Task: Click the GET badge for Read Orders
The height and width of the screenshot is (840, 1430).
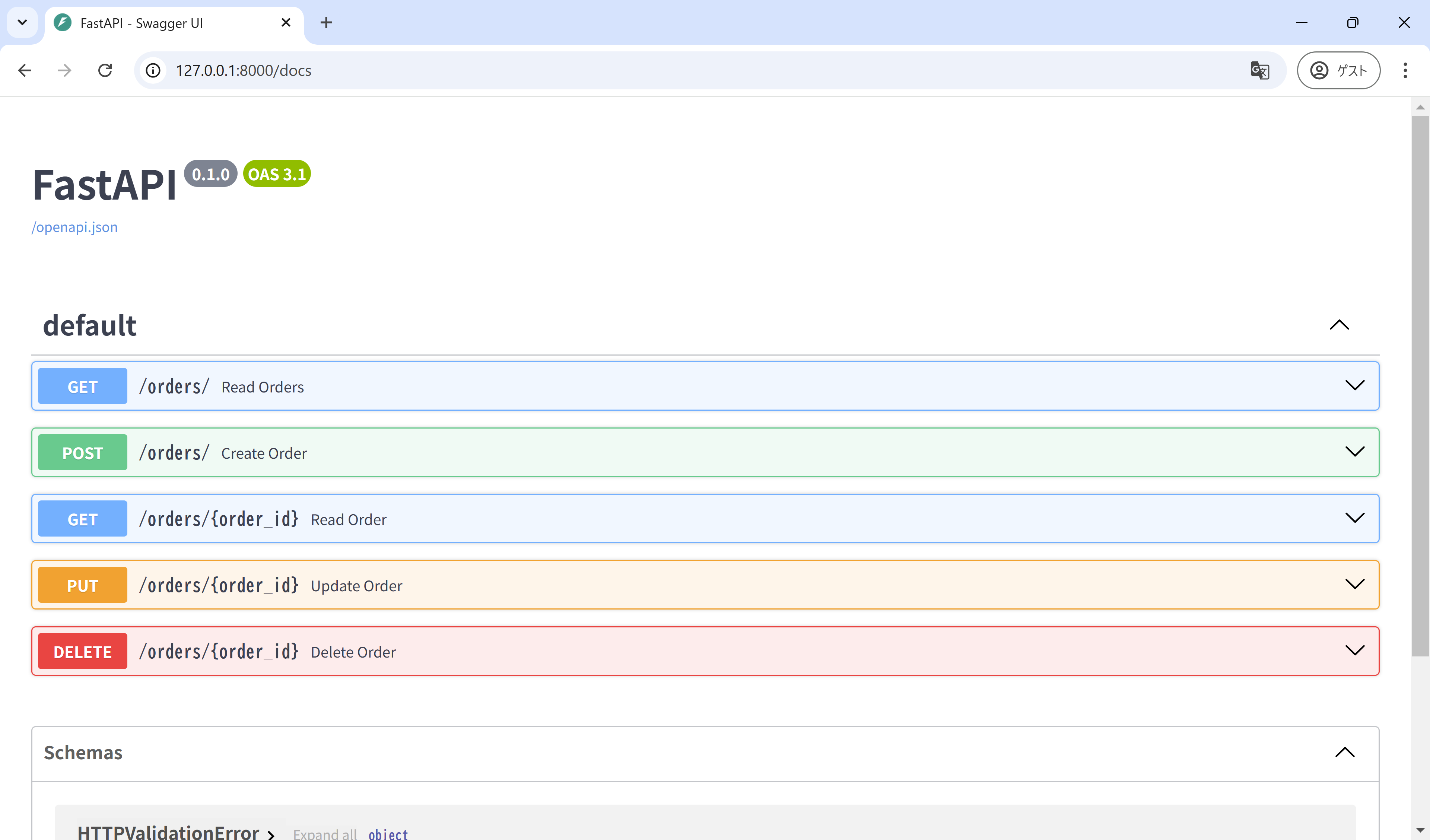Action: [83, 386]
